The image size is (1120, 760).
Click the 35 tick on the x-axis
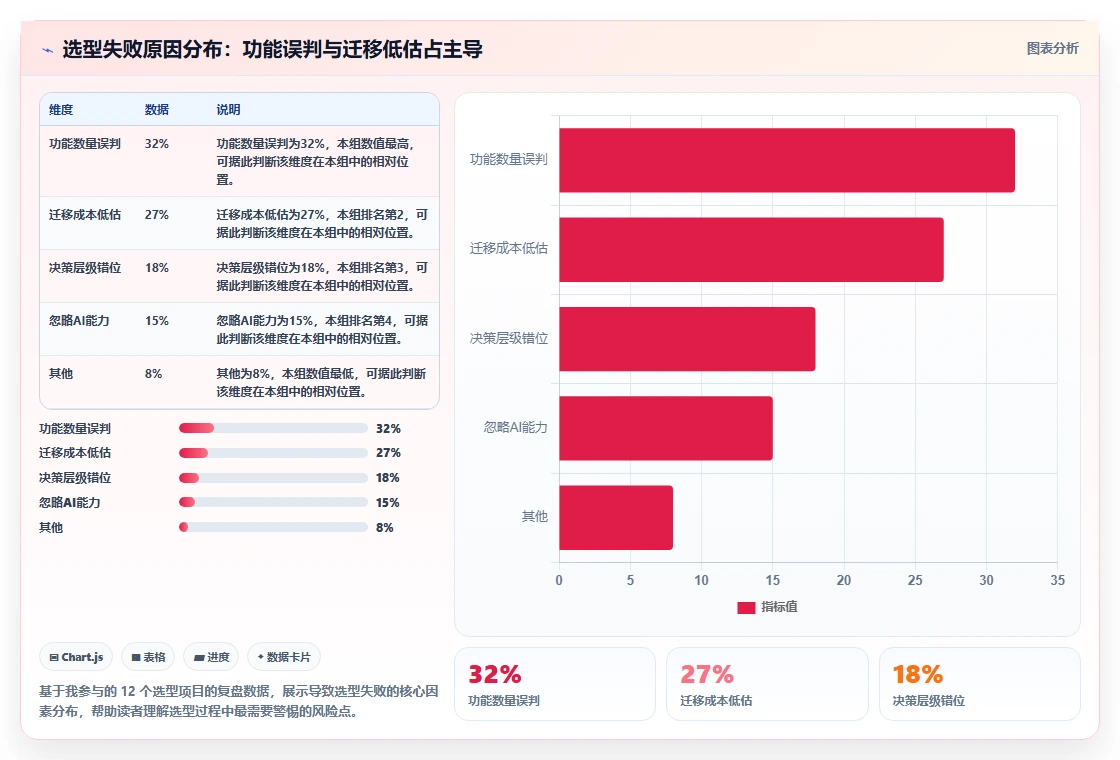point(1057,581)
